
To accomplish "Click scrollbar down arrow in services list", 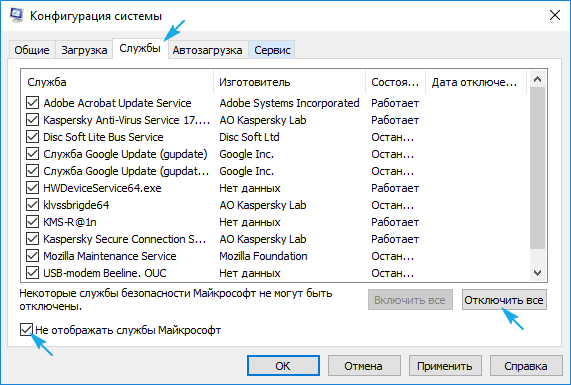I will tap(537, 273).
